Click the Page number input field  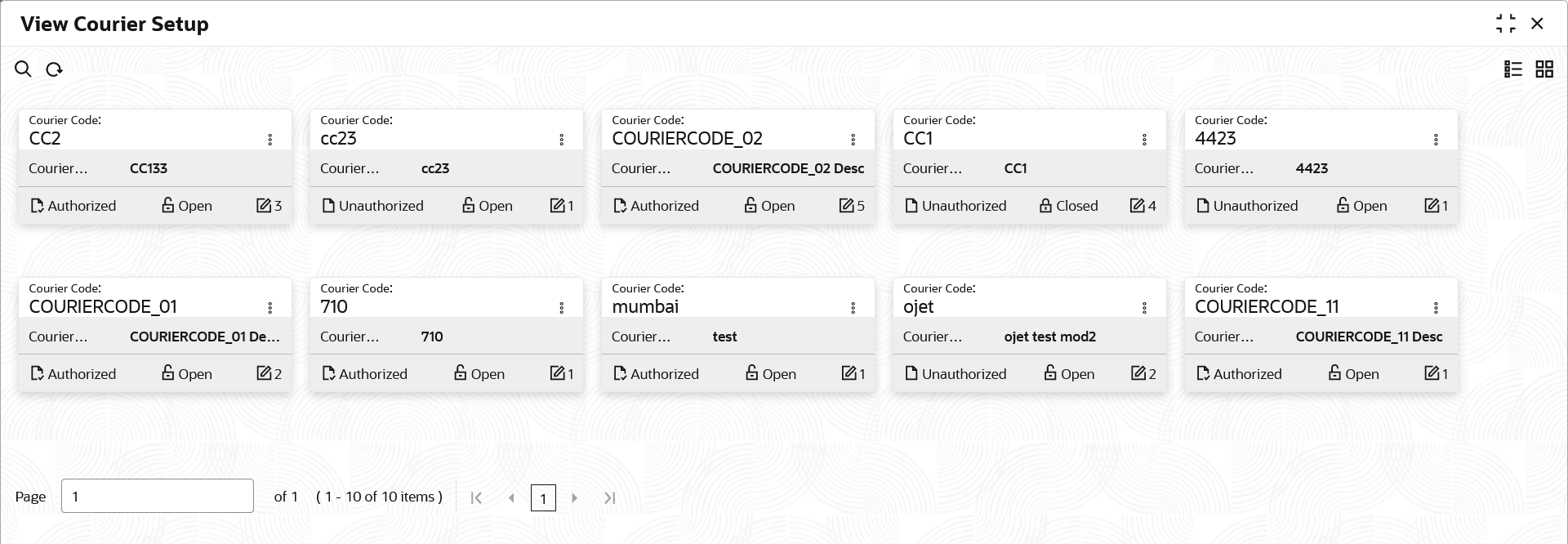click(157, 496)
